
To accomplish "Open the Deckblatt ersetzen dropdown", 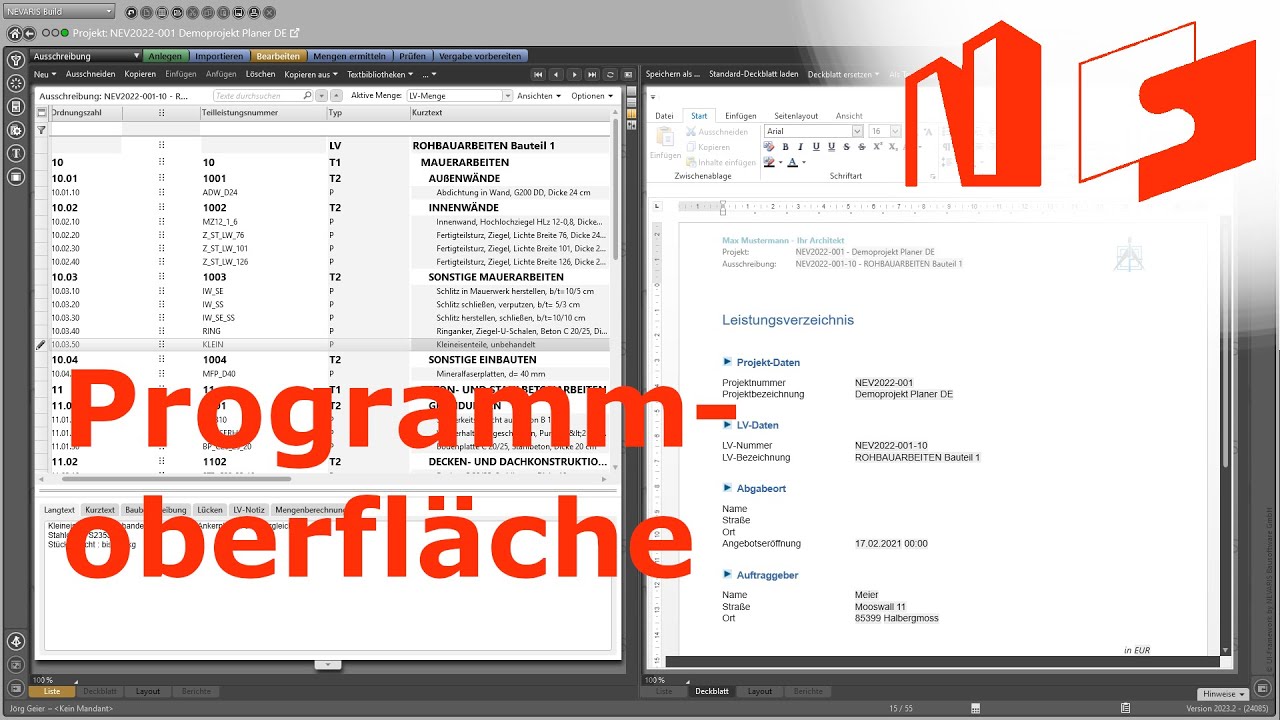I will coord(844,74).
